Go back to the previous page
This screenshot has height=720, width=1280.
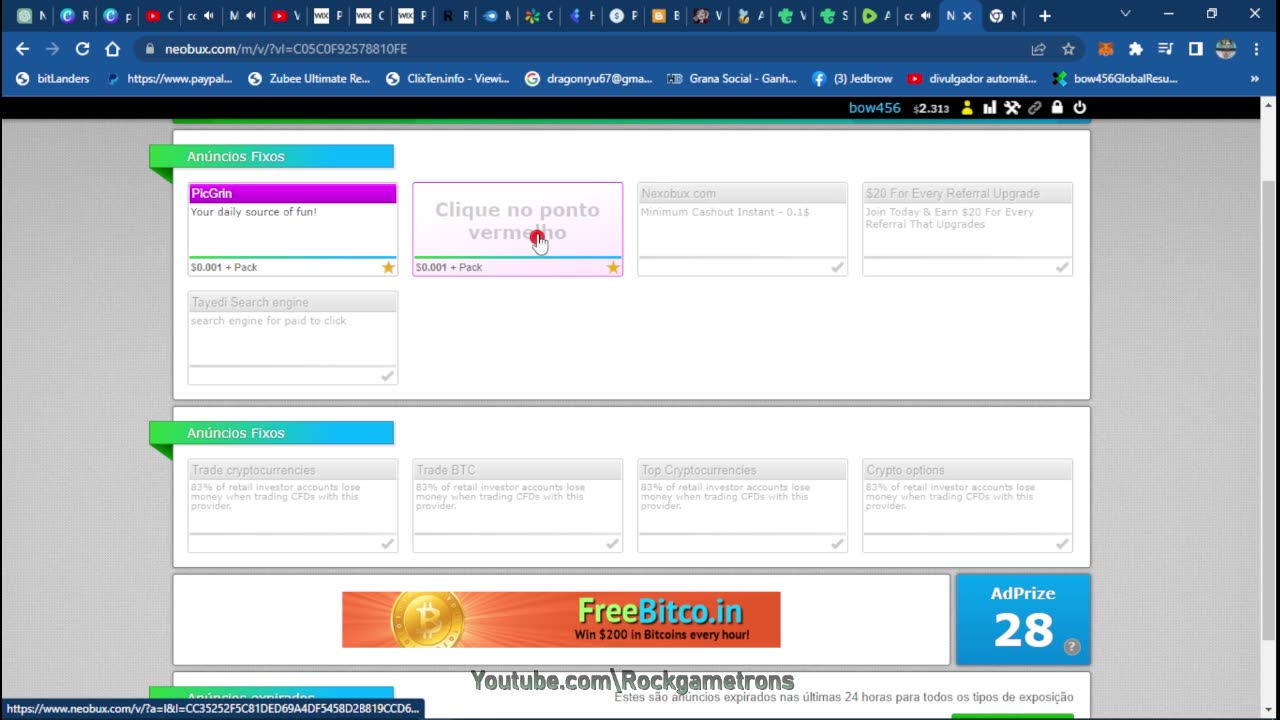coord(23,48)
